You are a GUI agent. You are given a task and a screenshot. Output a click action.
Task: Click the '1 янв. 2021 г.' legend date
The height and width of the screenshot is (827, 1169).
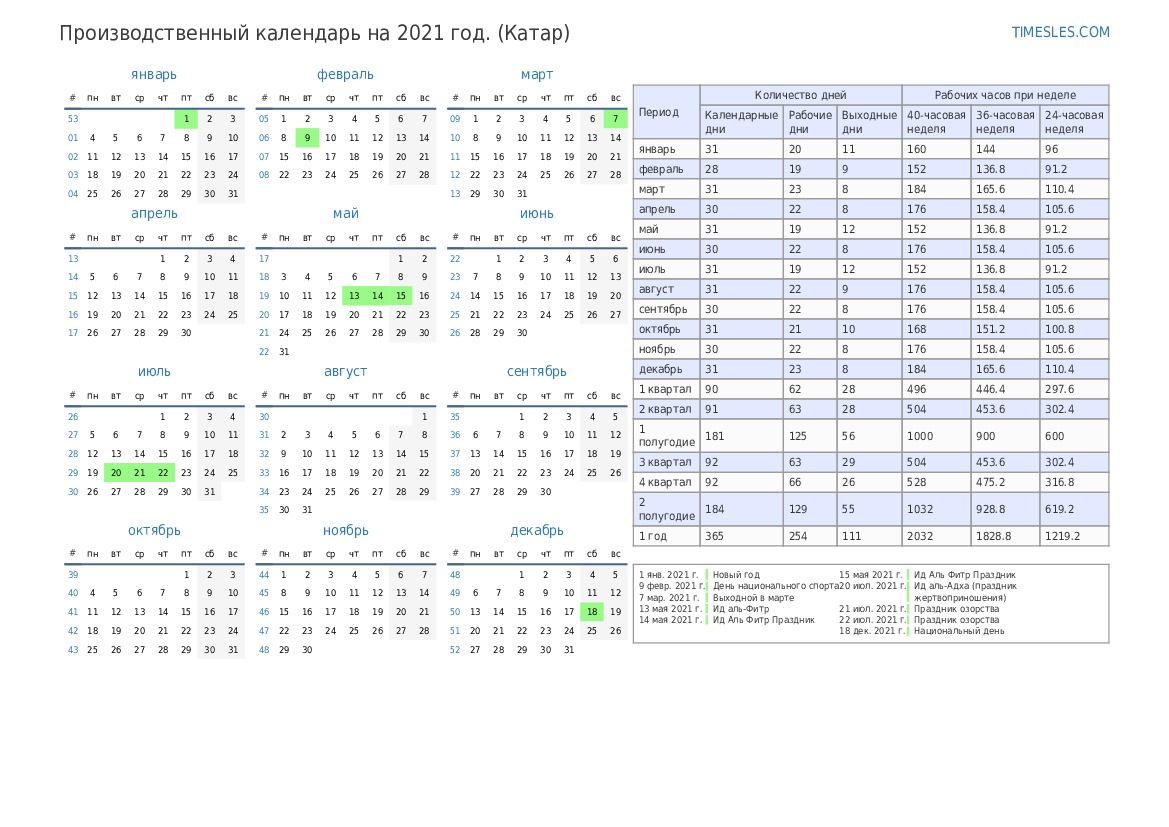click(669, 575)
